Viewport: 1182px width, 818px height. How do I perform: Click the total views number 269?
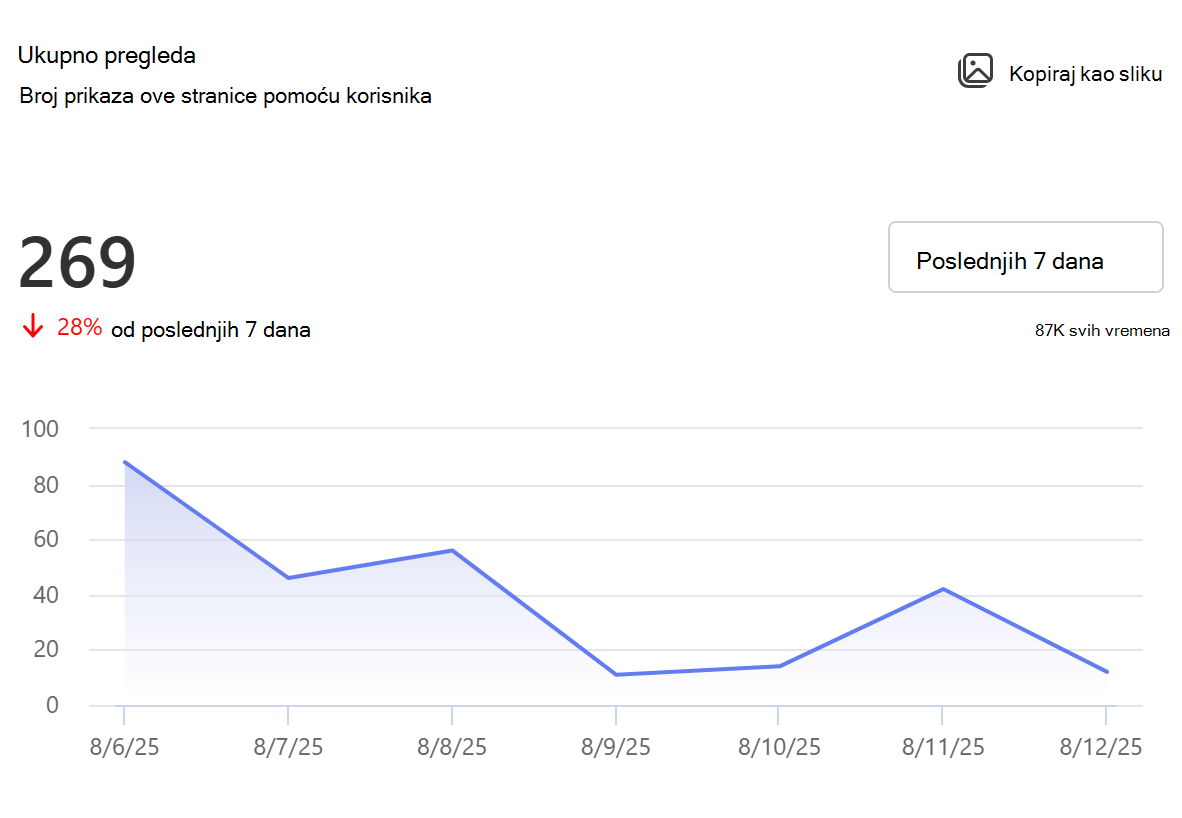(77, 262)
